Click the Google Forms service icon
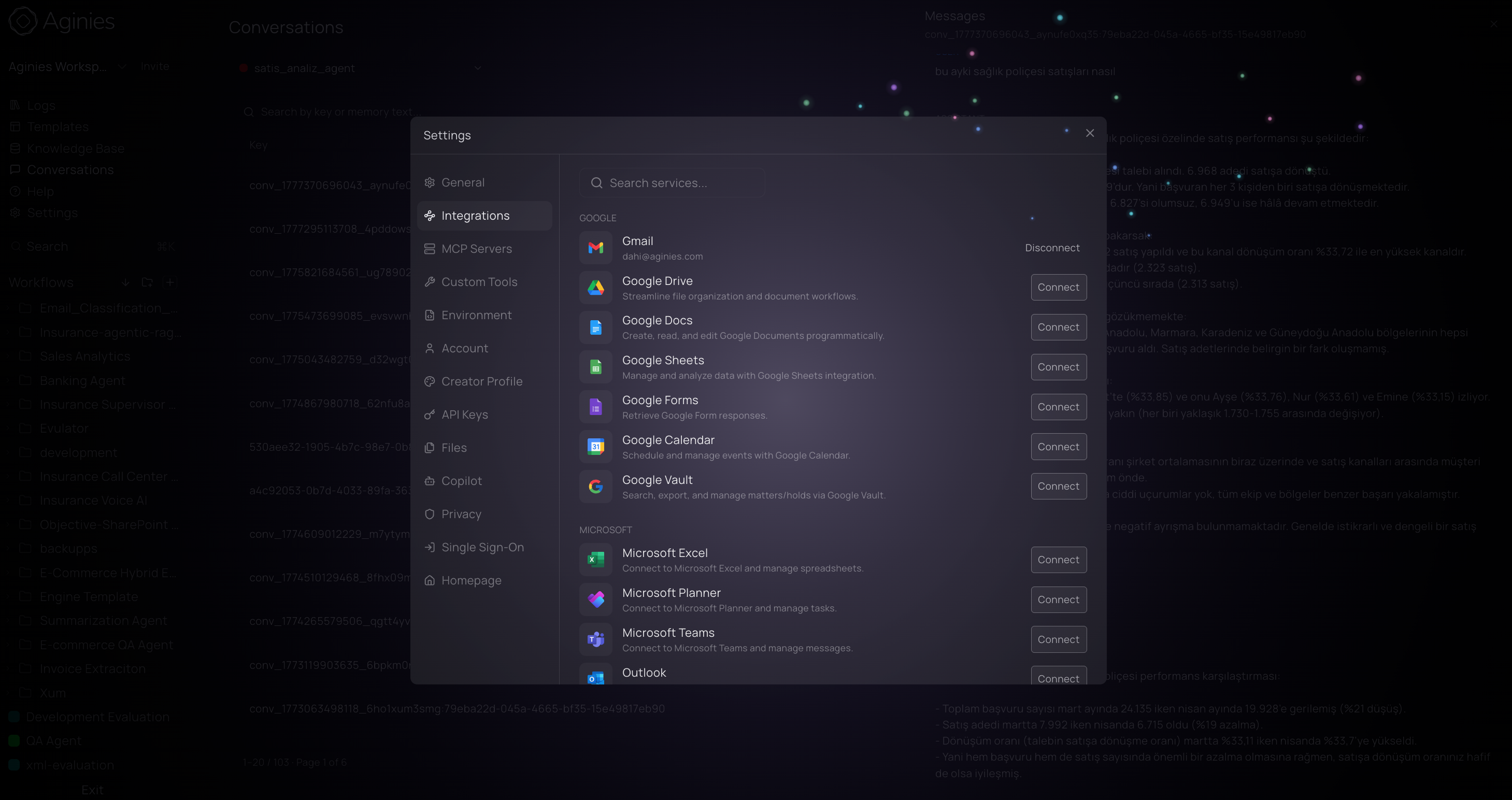 [596, 407]
